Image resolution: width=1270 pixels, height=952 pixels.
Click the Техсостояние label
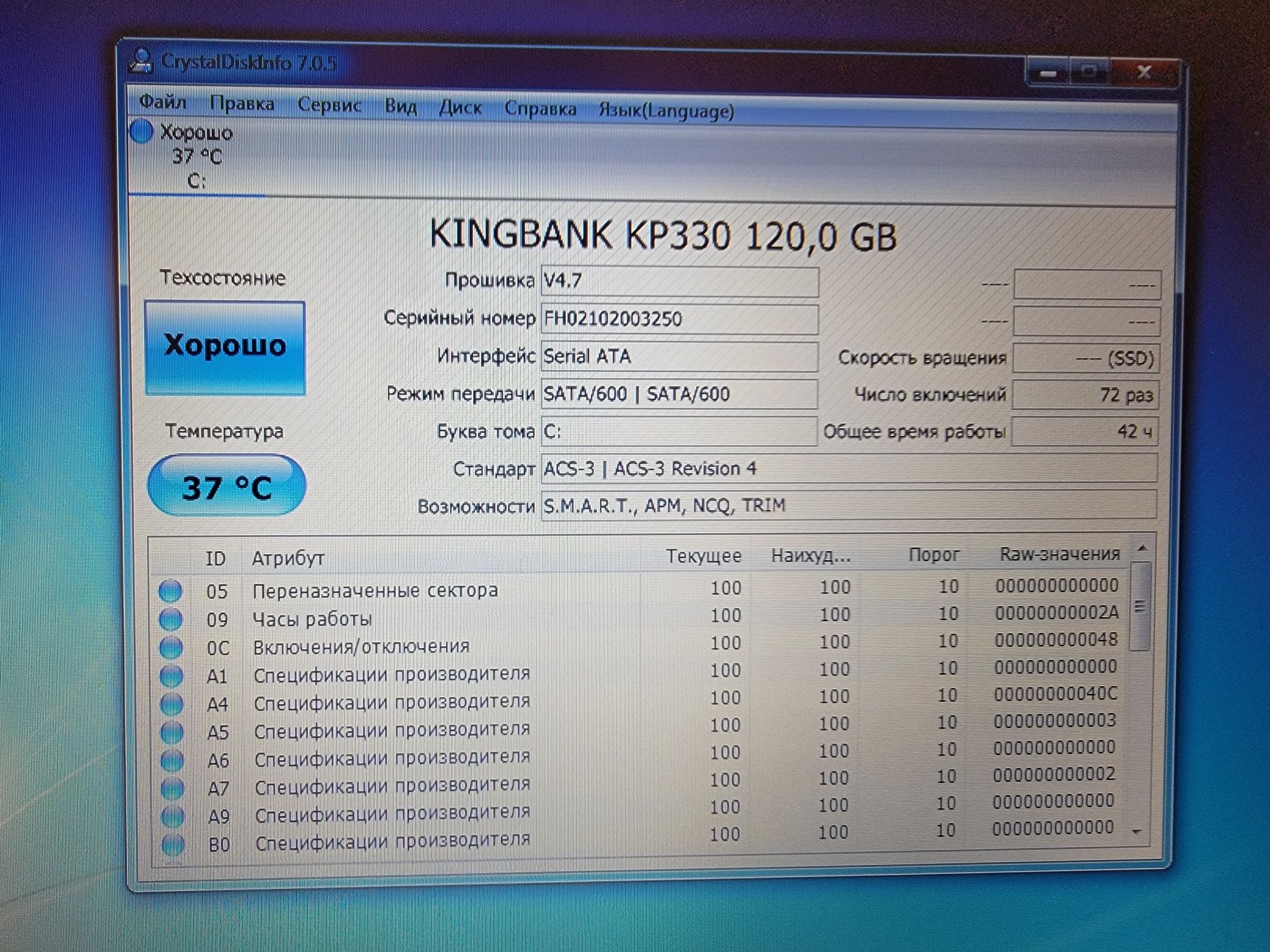click(222, 278)
